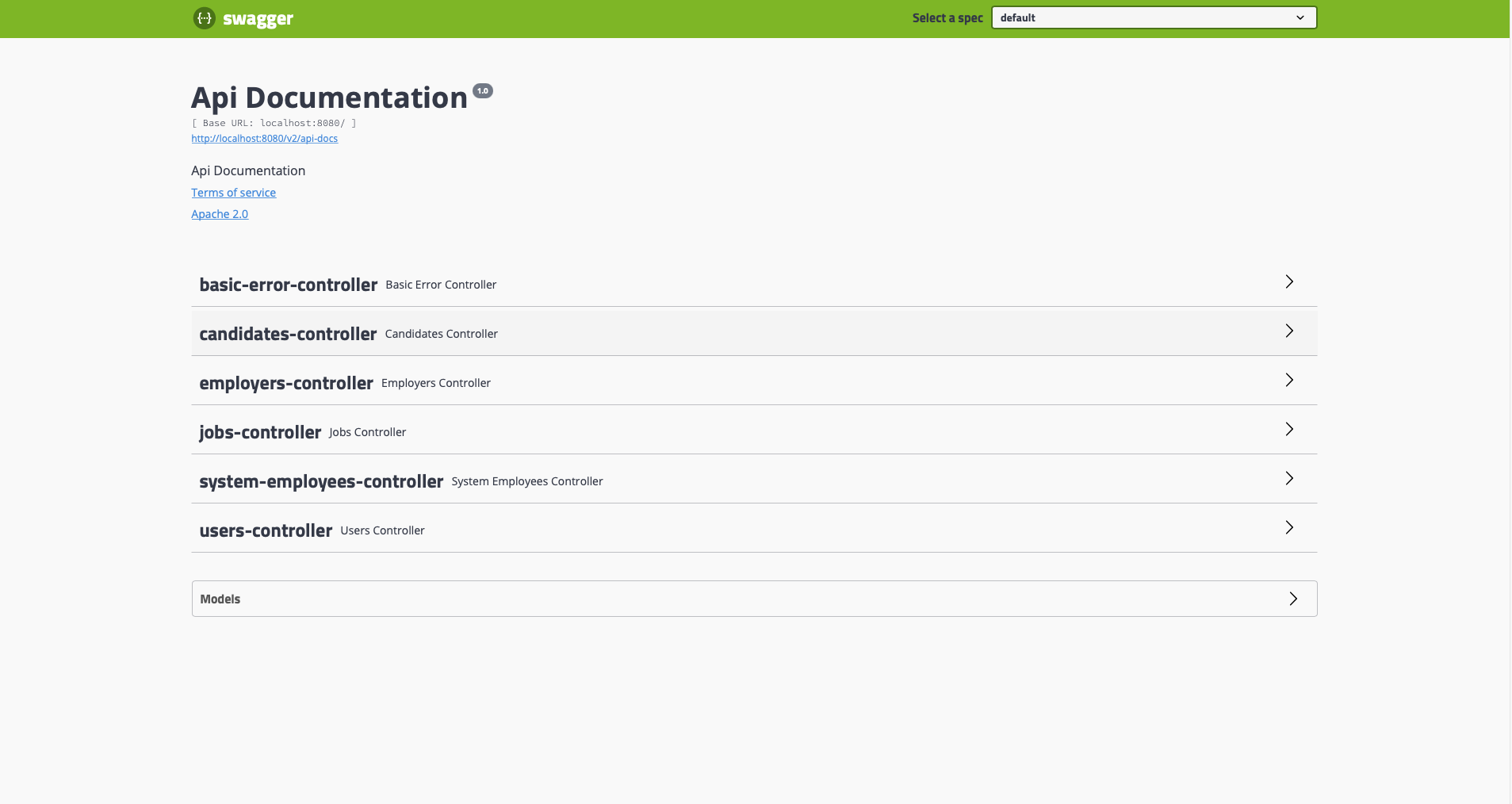This screenshot has height=804, width=1512.
Task: Click the chevron beside basic-error-controller
Action: pos(1288,282)
